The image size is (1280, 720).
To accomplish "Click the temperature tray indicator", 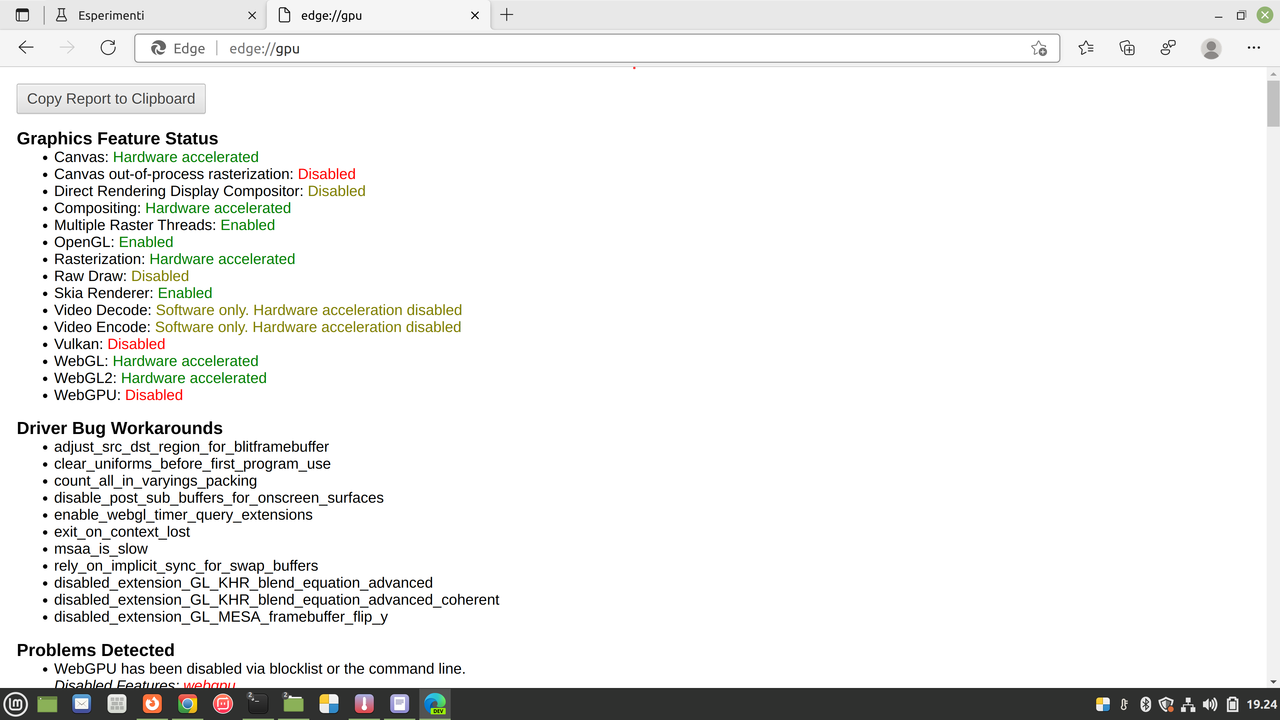I will coord(1125,704).
